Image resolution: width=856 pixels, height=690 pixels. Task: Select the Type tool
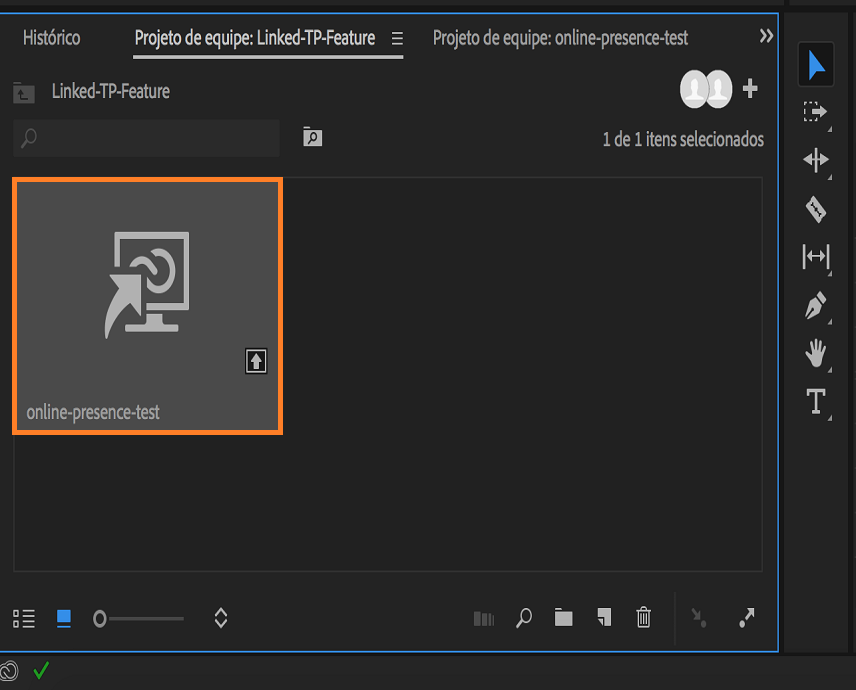(816, 401)
